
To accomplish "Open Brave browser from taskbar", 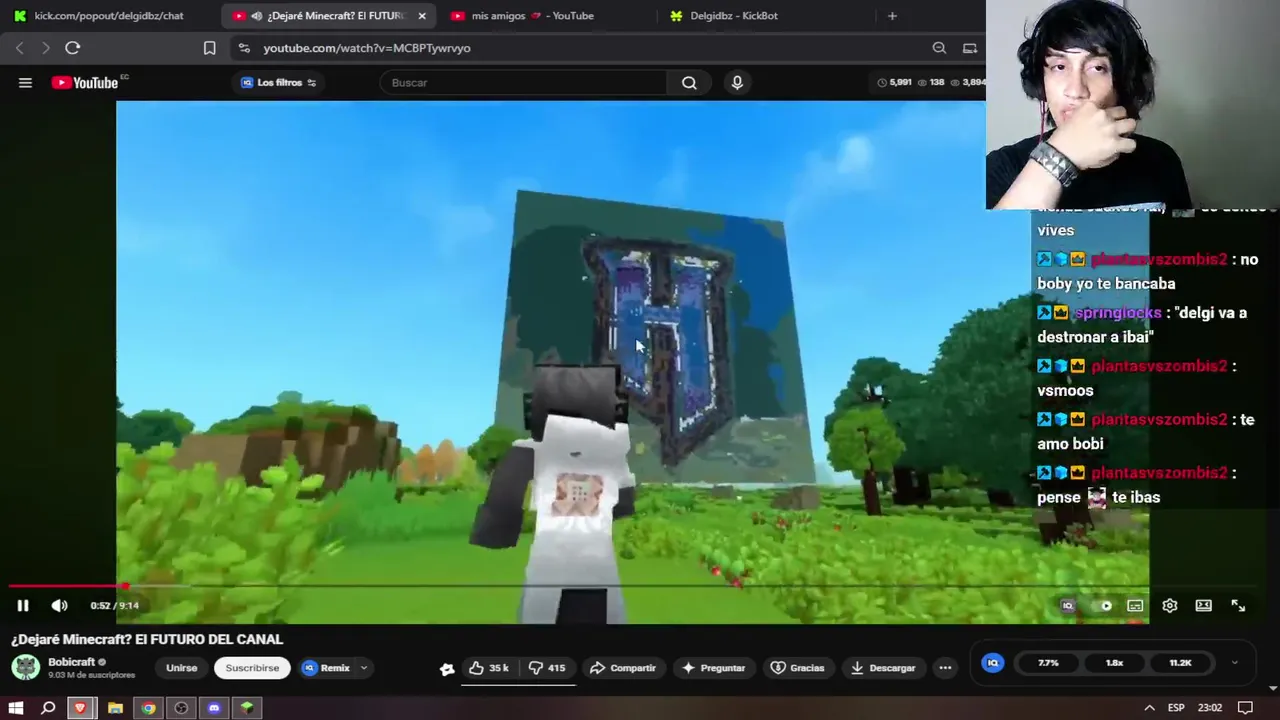I will pos(80,708).
